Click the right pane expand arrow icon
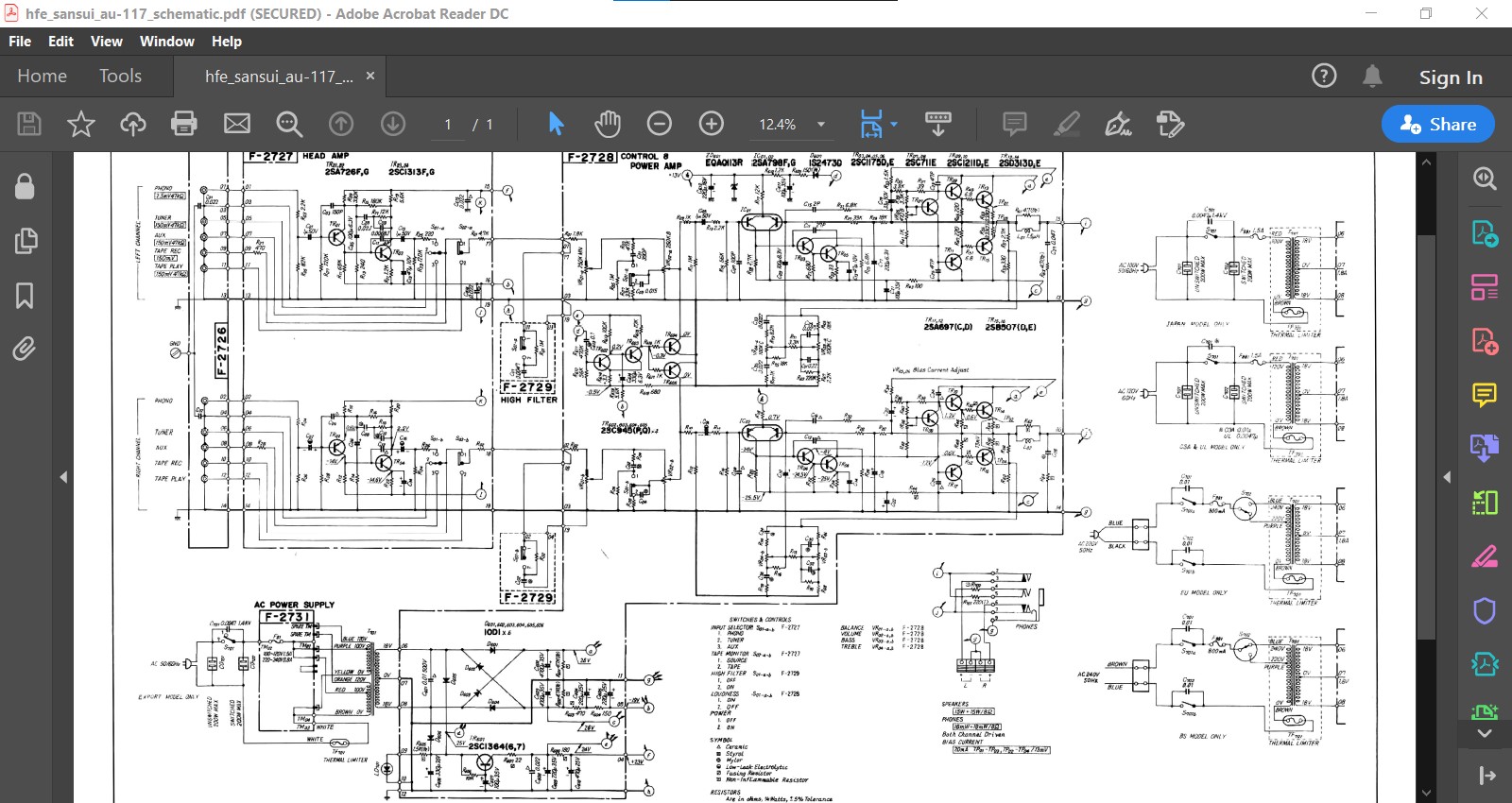 (1486, 776)
